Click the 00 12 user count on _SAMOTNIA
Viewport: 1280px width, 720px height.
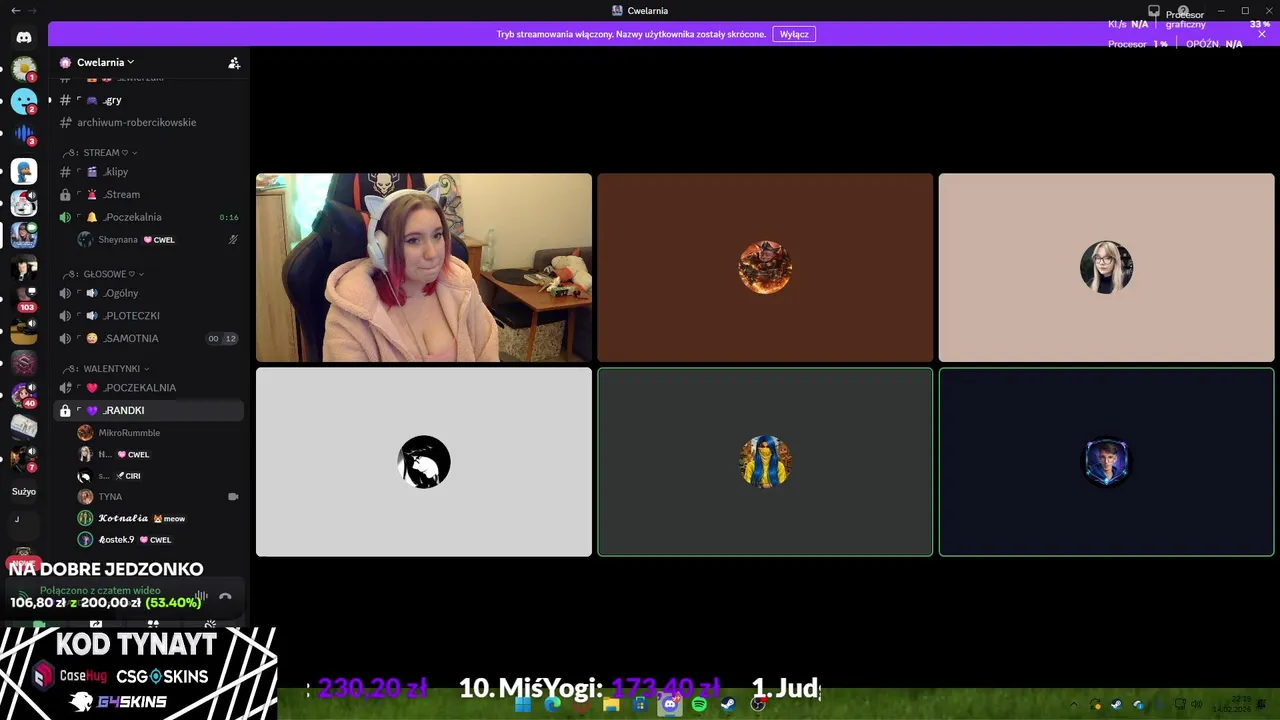pyautogui.click(x=222, y=338)
